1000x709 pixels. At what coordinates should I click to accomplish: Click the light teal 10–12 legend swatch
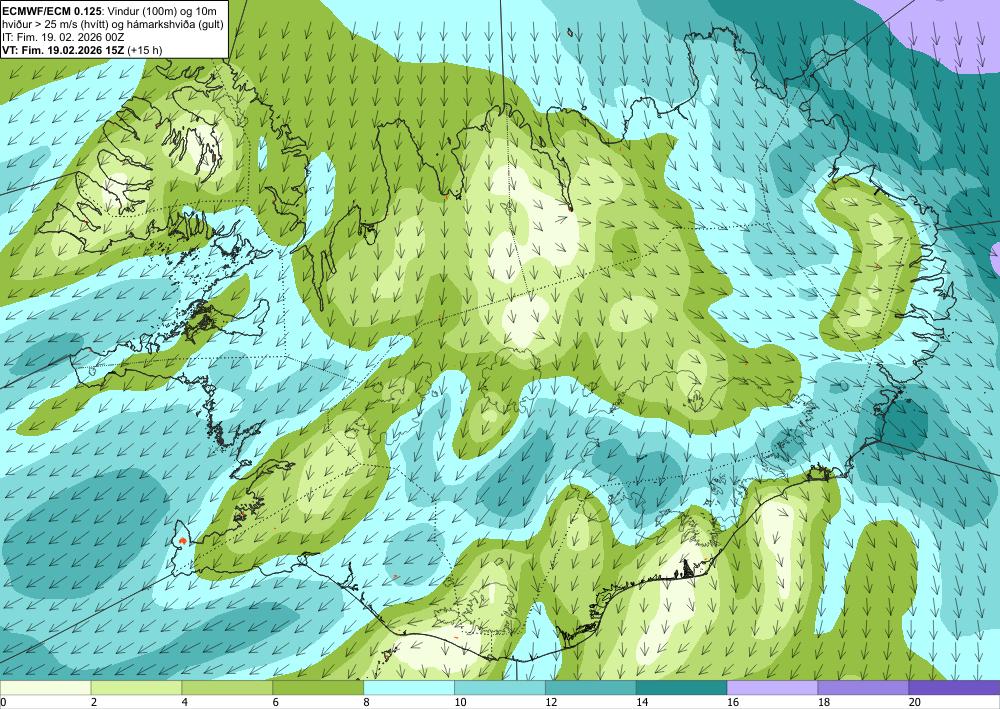tap(499, 687)
